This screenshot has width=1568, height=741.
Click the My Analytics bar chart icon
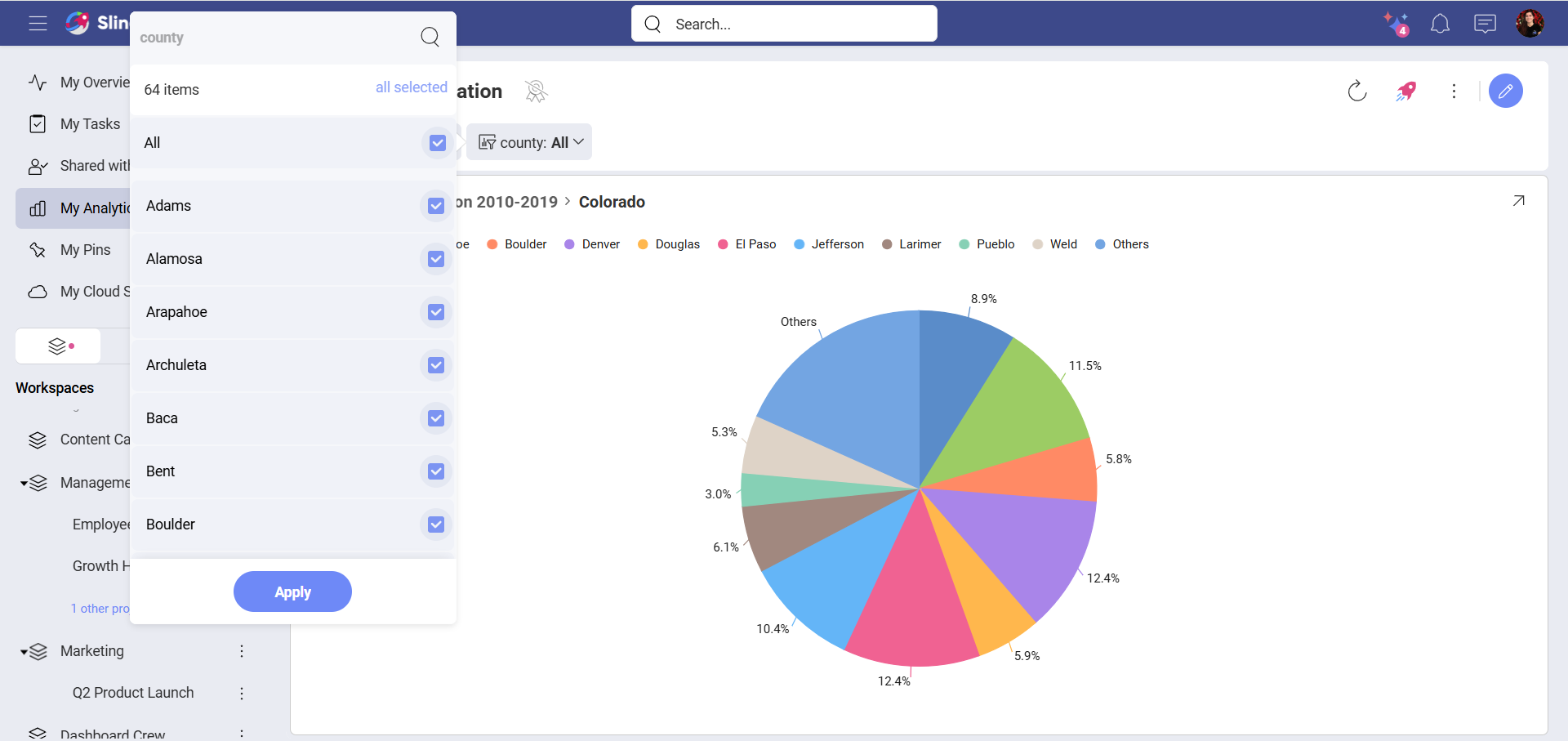click(38, 208)
